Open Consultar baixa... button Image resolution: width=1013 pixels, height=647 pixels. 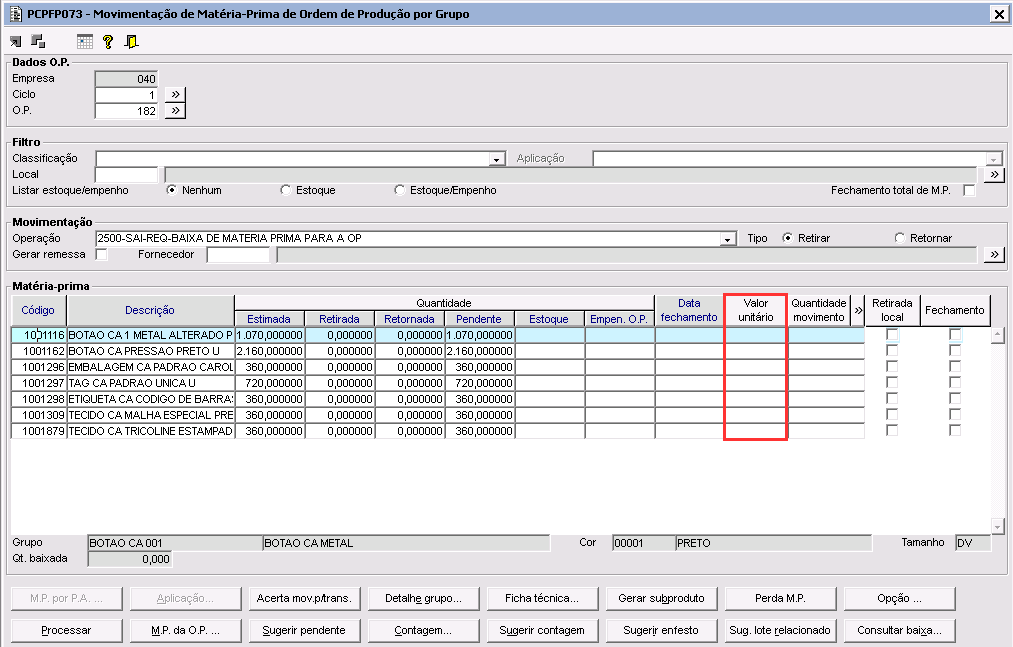[899, 630]
